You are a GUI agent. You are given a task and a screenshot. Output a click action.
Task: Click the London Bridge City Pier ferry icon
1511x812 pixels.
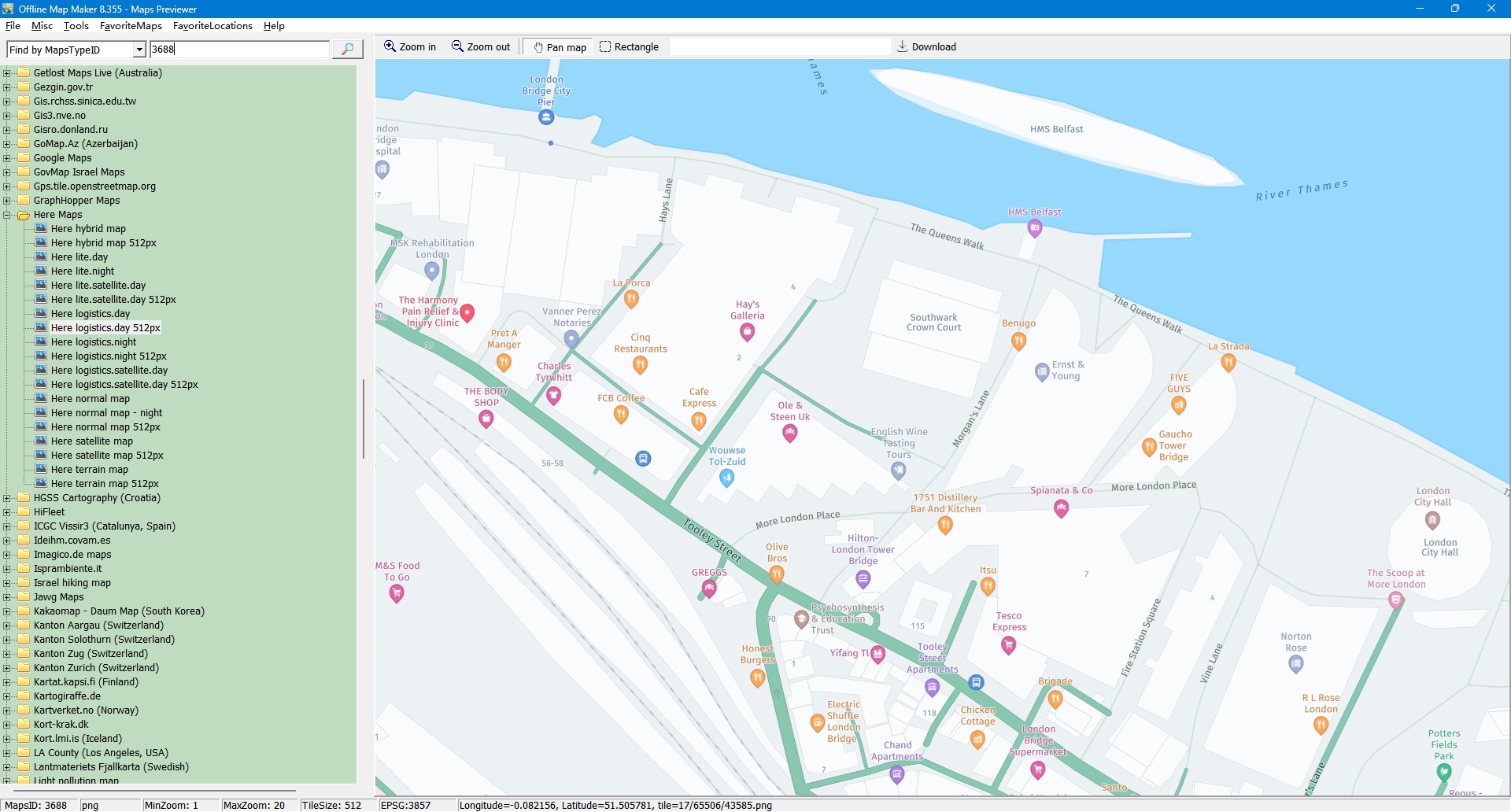(546, 117)
